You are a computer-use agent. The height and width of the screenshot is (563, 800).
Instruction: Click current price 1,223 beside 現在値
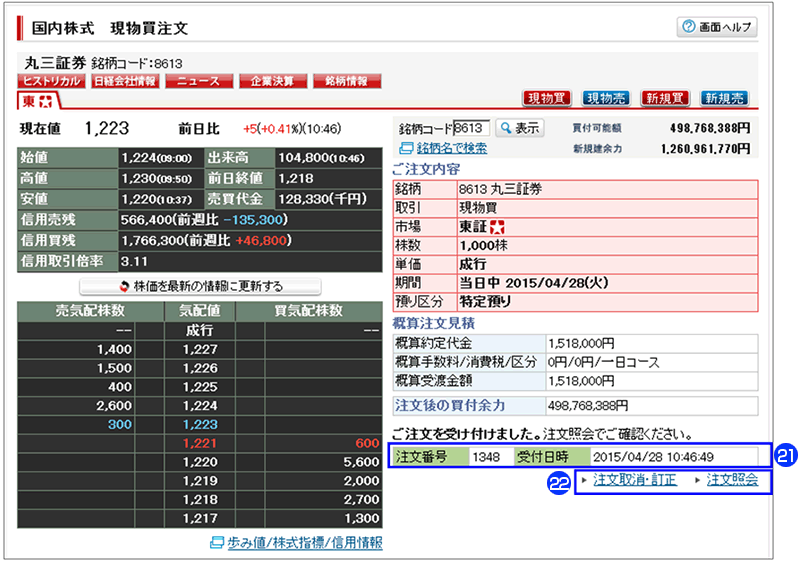click(107, 128)
